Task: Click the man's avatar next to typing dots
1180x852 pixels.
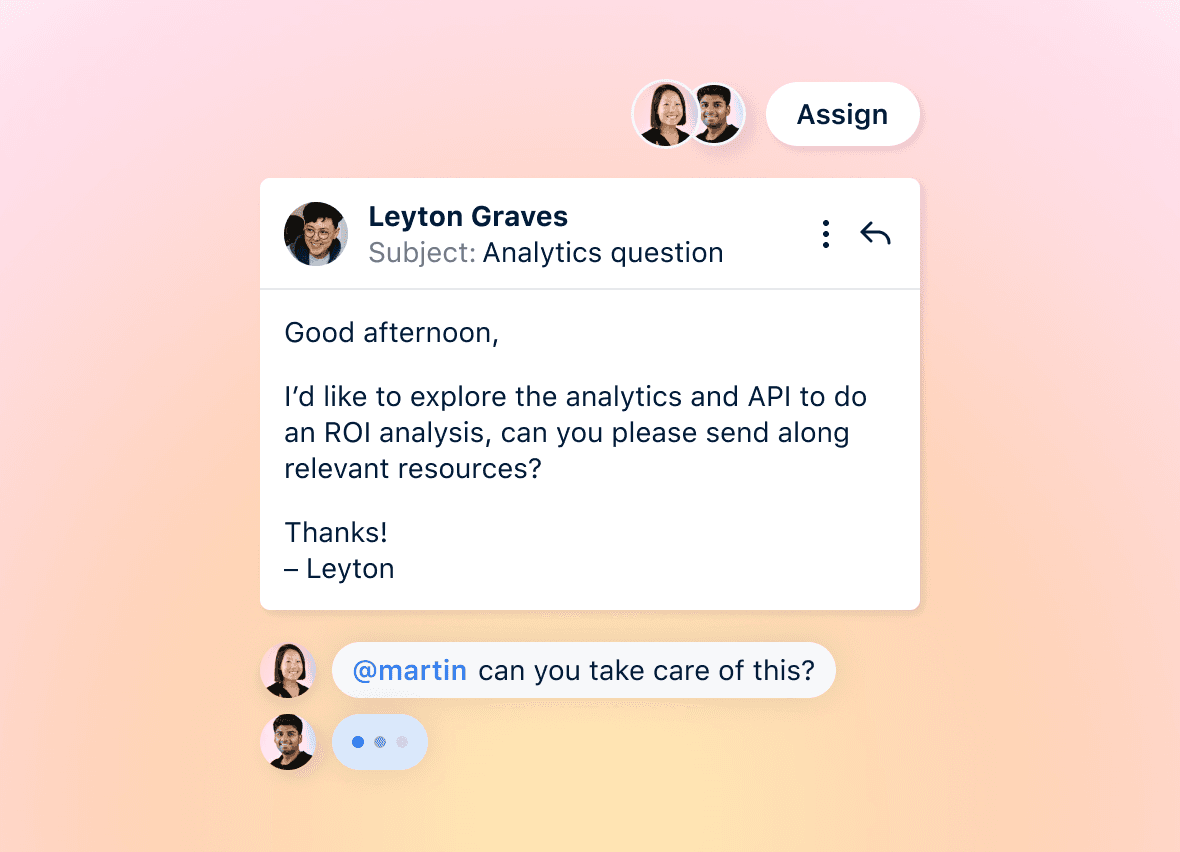Action: click(287, 741)
